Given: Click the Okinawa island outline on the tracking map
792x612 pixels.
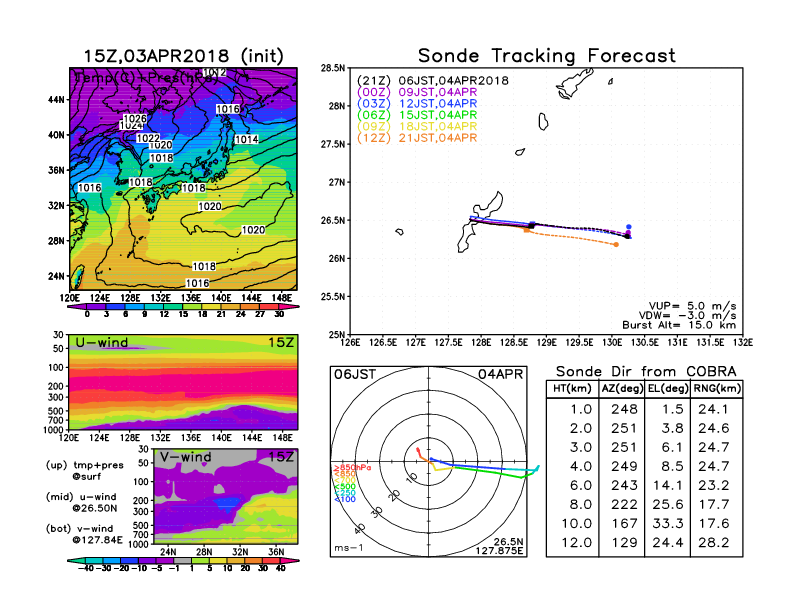Looking at the screenshot, I should click(479, 222).
